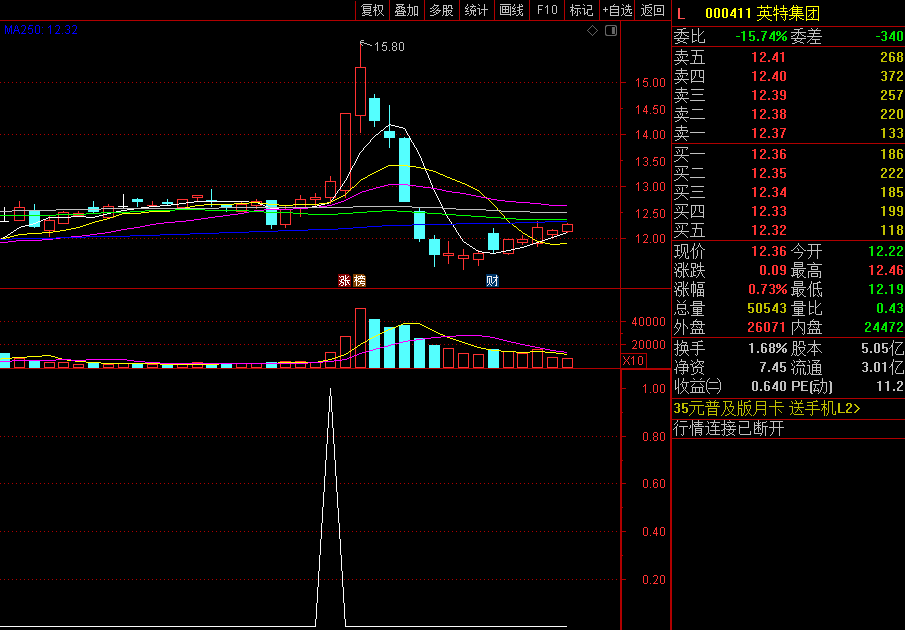Click 最高 value 12.46
Viewport: 905px width, 630px height.
(x=886, y=270)
